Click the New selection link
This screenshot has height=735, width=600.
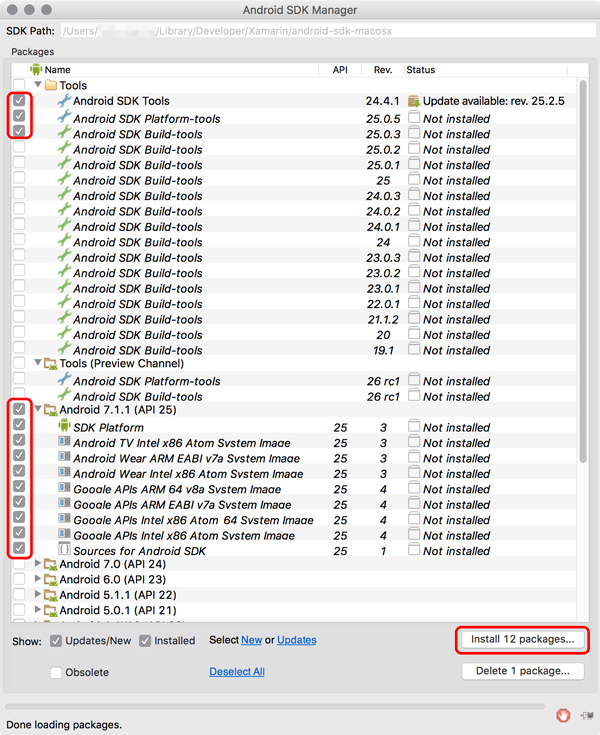251,640
